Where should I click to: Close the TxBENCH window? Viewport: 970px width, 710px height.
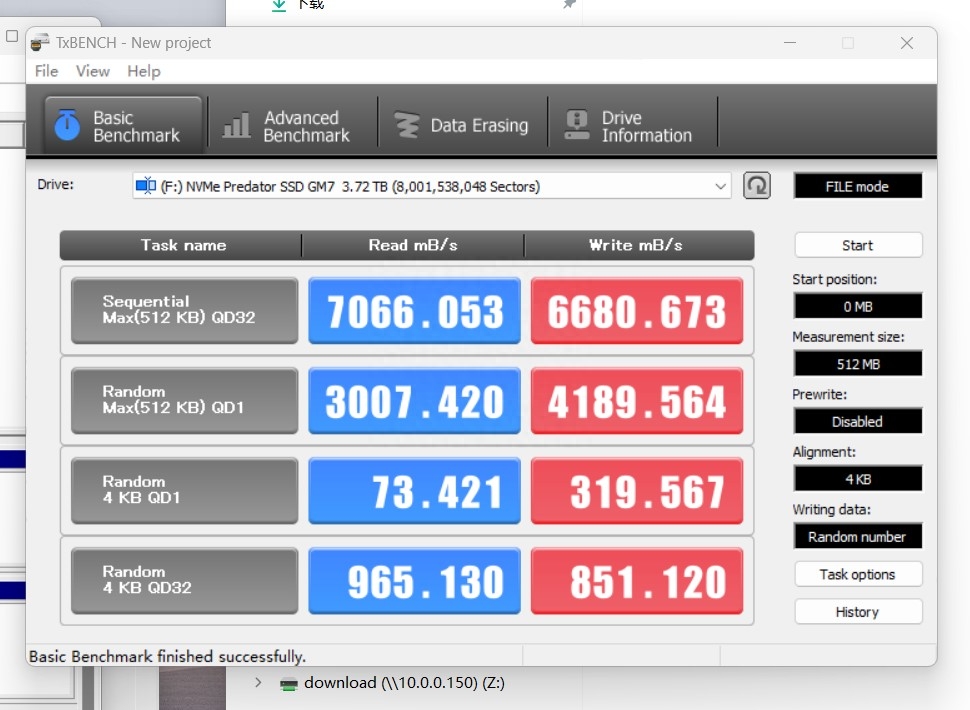point(907,43)
